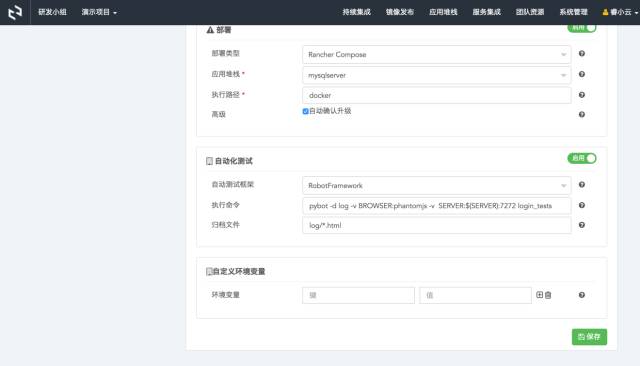Click the 自动确认升级 label text
The height and width of the screenshot is (366, 640).
[330, 111]
